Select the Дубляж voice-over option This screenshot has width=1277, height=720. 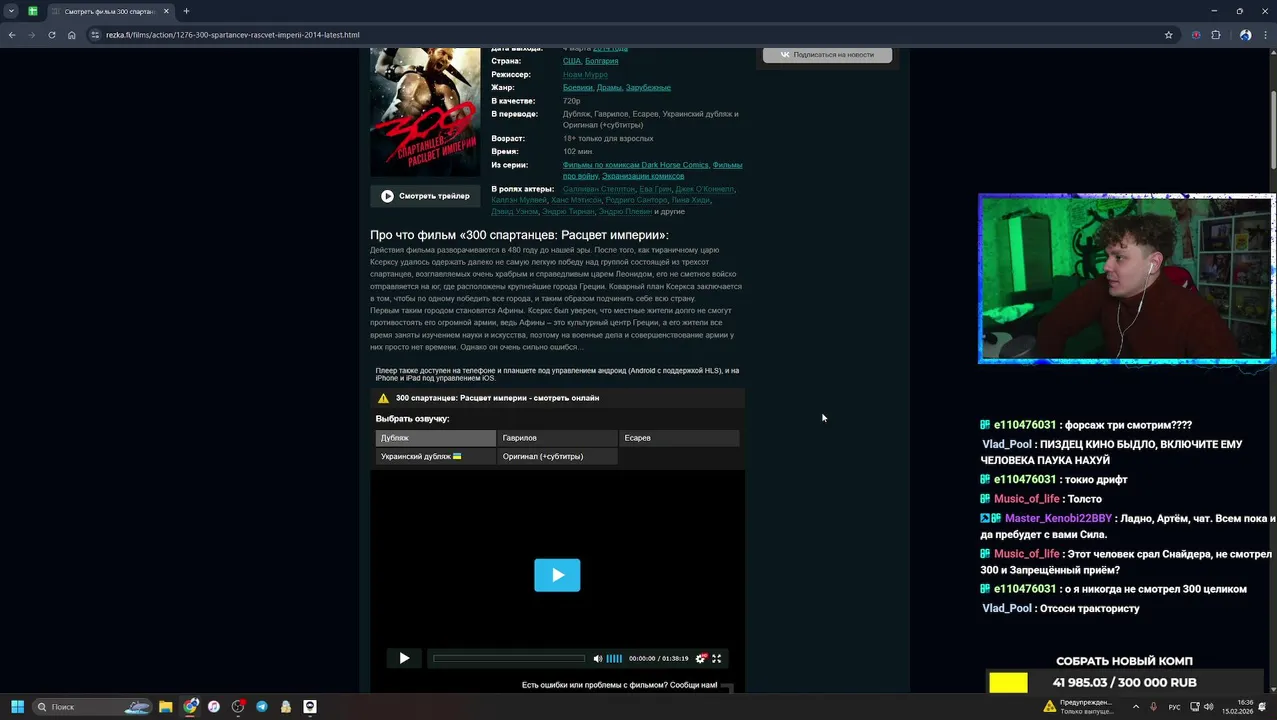pos(435,438)
